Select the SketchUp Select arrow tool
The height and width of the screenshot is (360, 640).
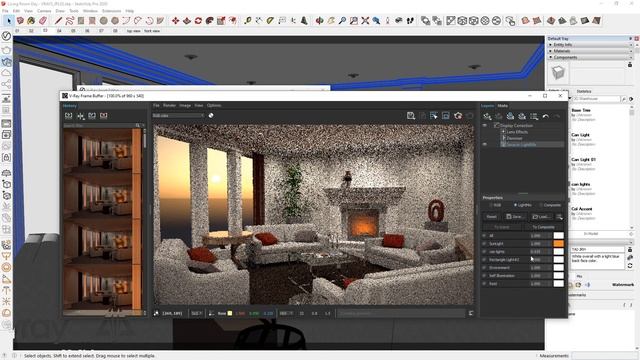[x=9, y=20]
